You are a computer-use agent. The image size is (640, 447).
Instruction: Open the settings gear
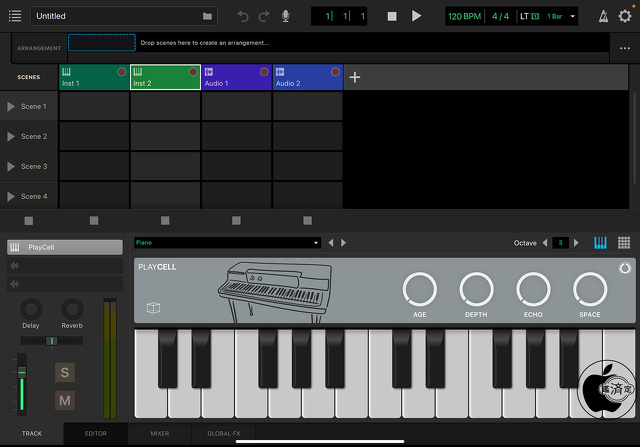[625, 16]
